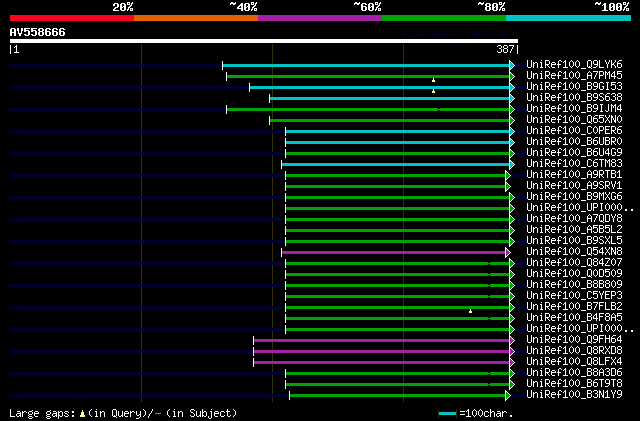Open hit UniRef100_B9IJM4

pyautogui.click(x=574, y=109)
